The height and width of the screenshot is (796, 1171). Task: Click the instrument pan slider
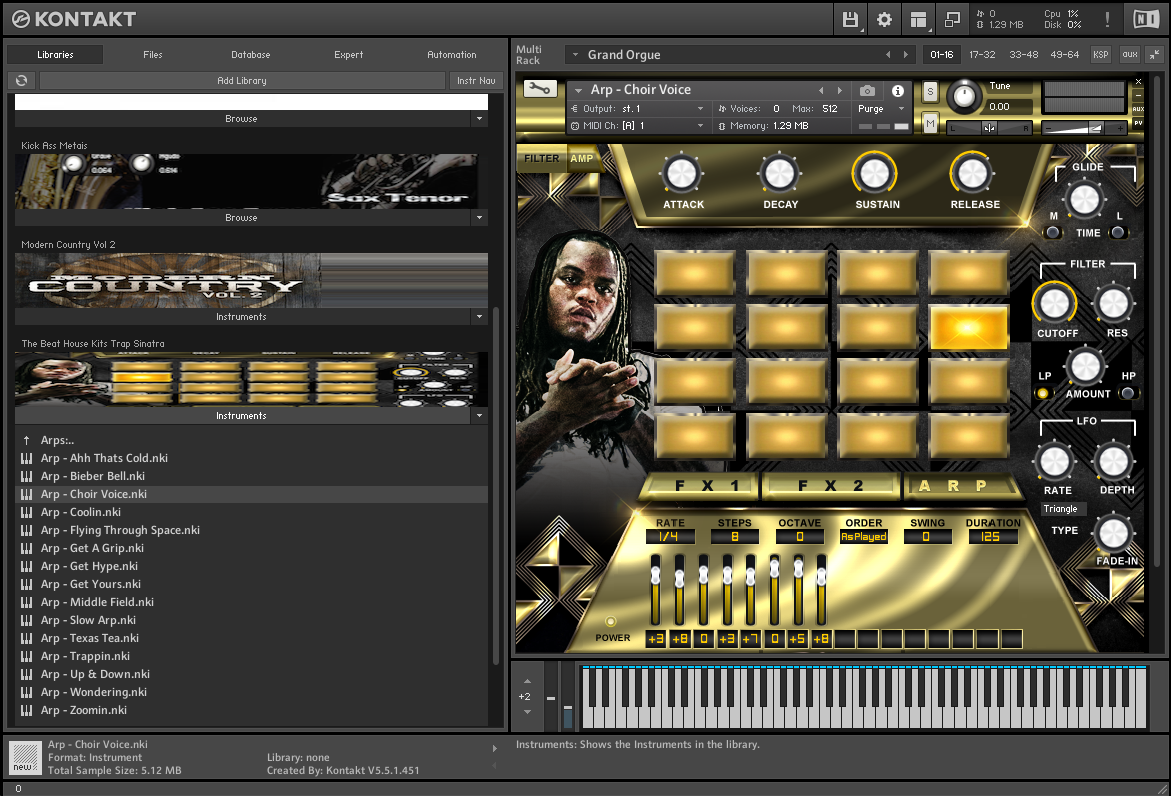(989, 128)
